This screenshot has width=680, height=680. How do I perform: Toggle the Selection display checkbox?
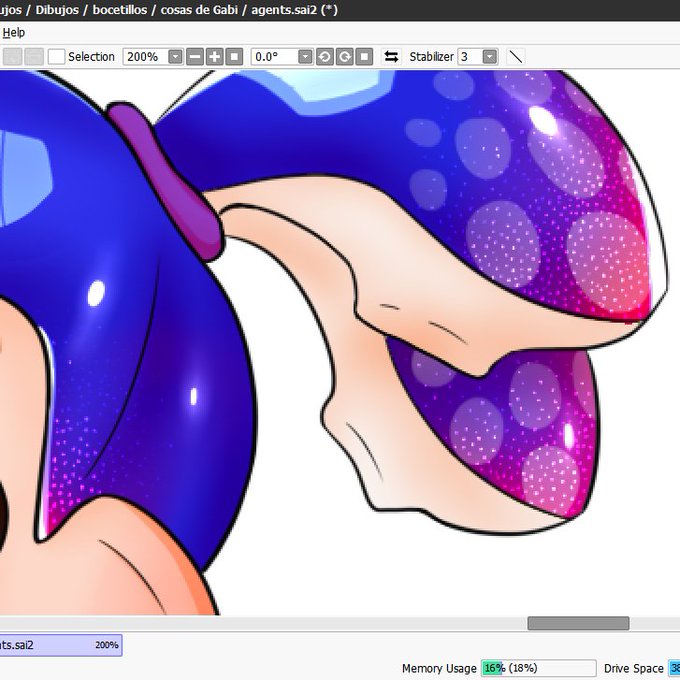56,57
